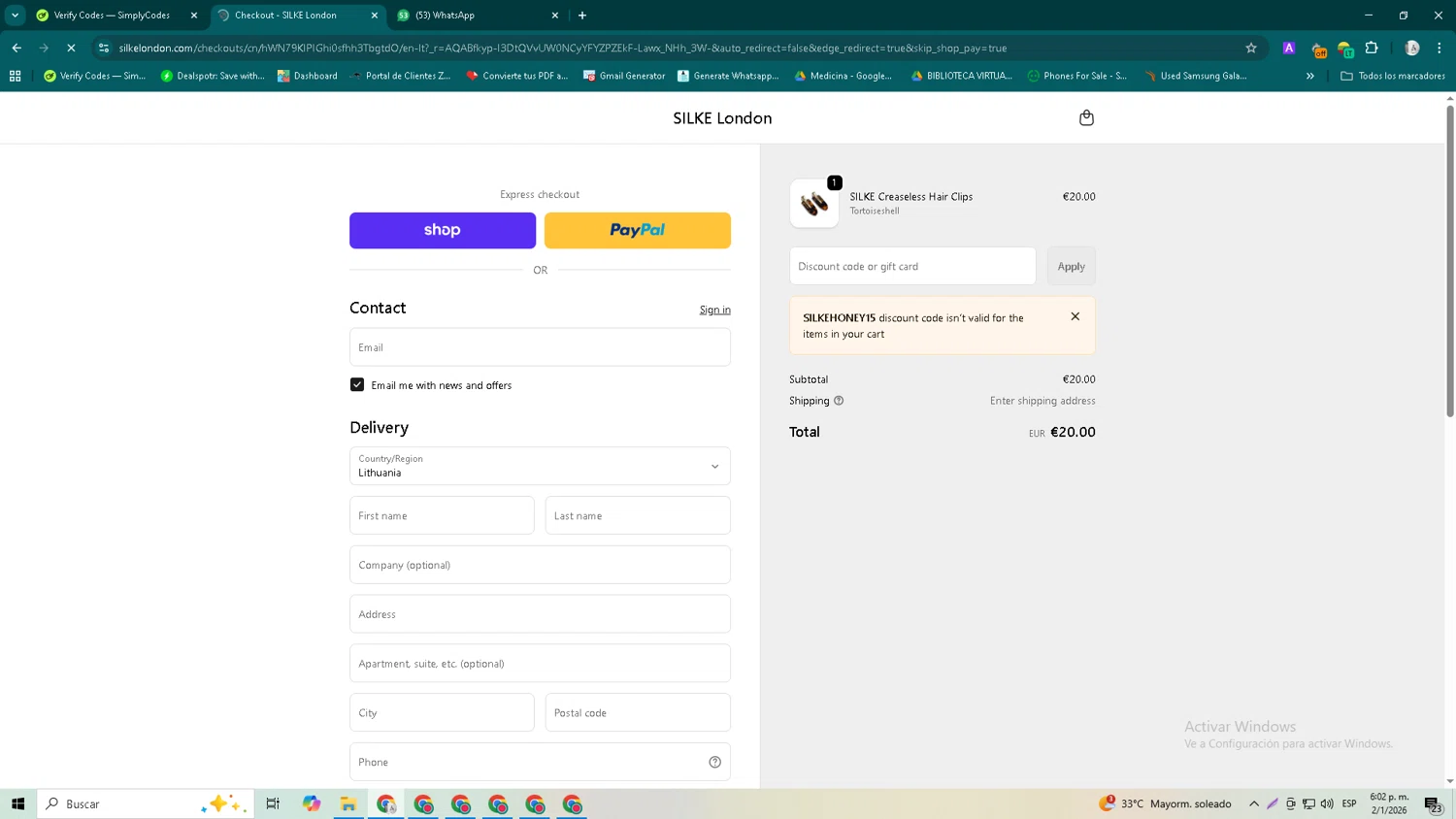Screen dimensions: 1456x819
Task: Dismiss the SILKEHONEY15 invalid code message
Action: coord(1075,316)
